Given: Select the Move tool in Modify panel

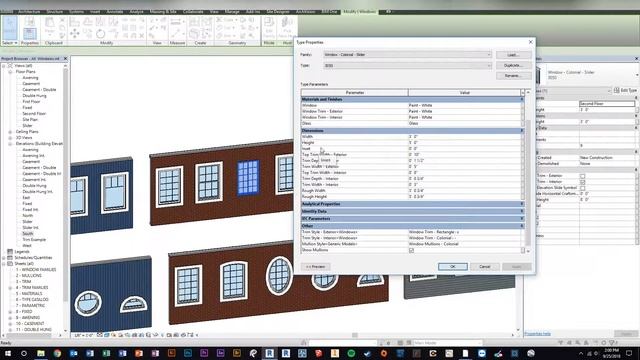Looking at the screenshot, I should (x=75, y=33).
